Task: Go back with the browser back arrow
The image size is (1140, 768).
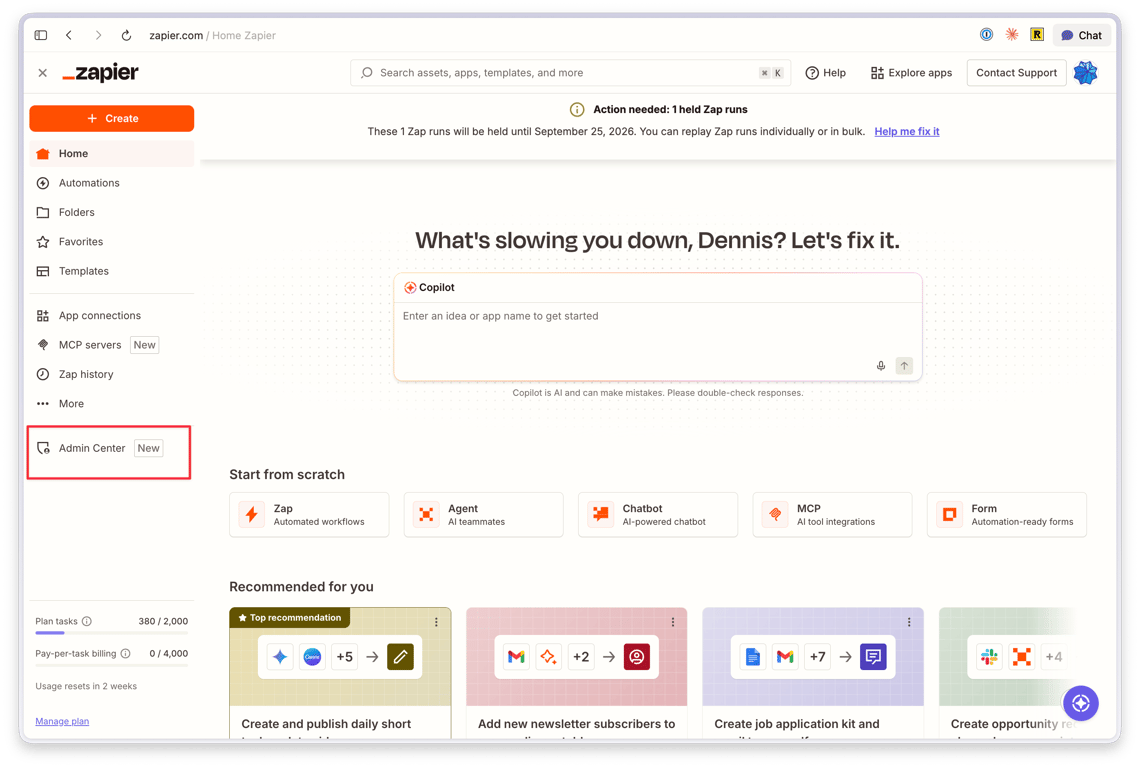Action: click(69, 35)
